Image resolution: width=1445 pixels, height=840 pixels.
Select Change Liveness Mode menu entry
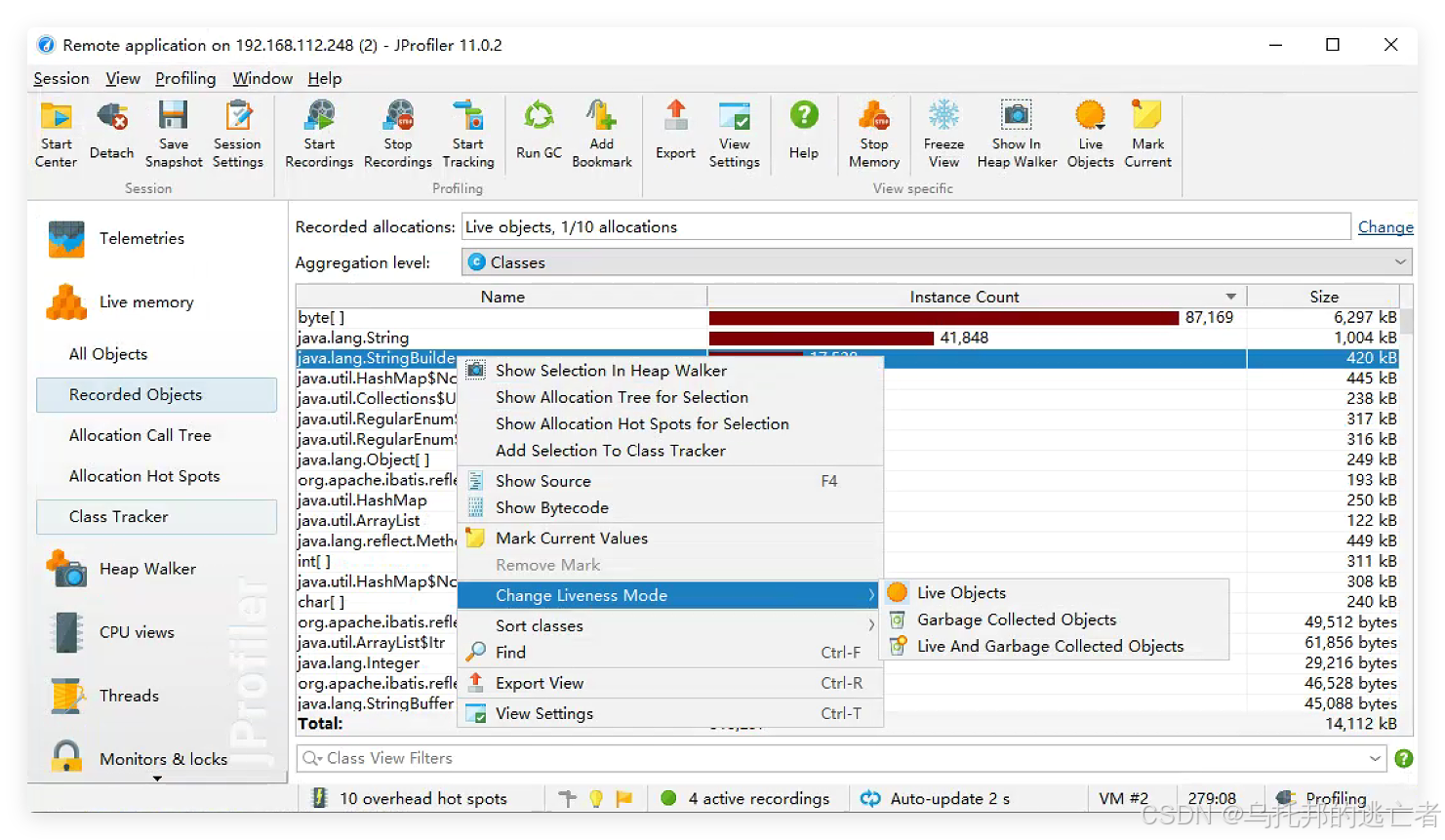tap(670, 595)
